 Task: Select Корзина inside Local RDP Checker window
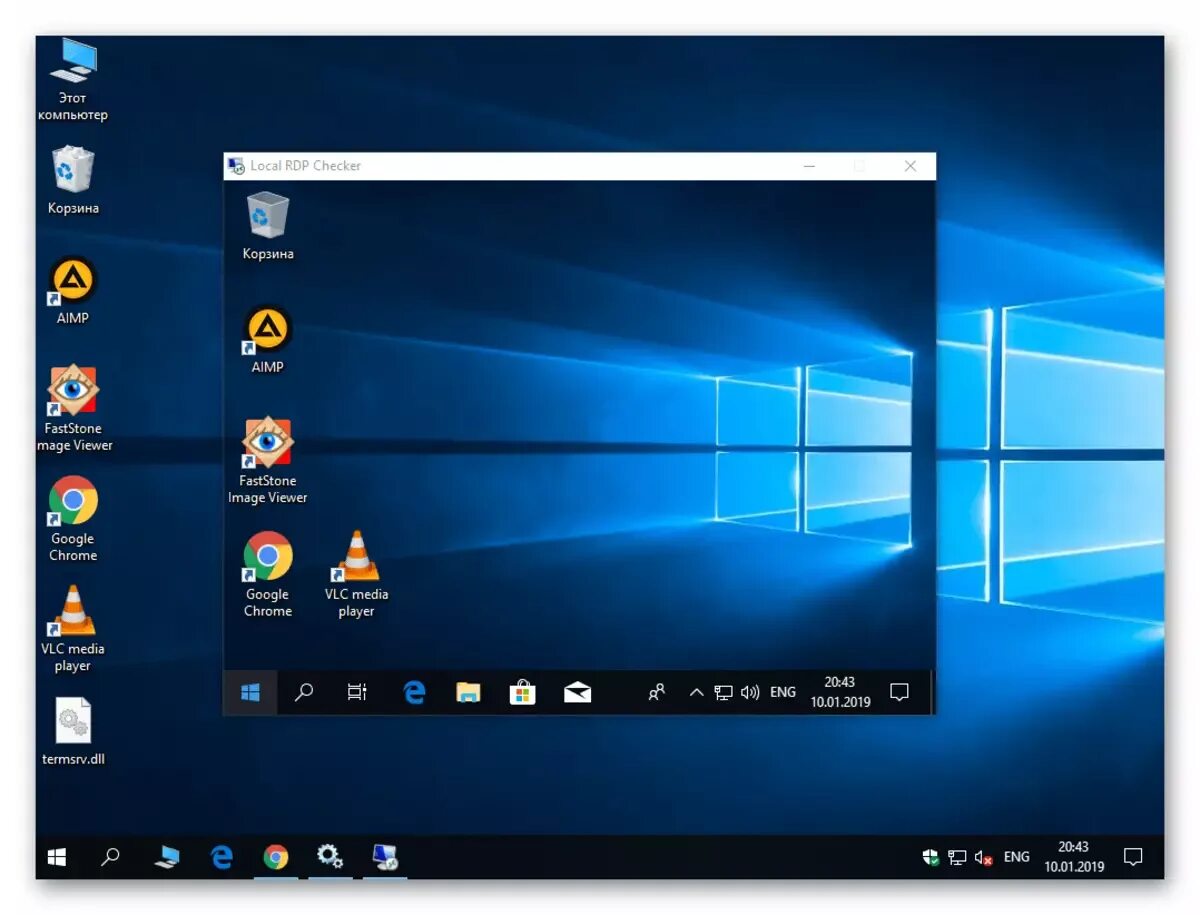pos(268,226)
